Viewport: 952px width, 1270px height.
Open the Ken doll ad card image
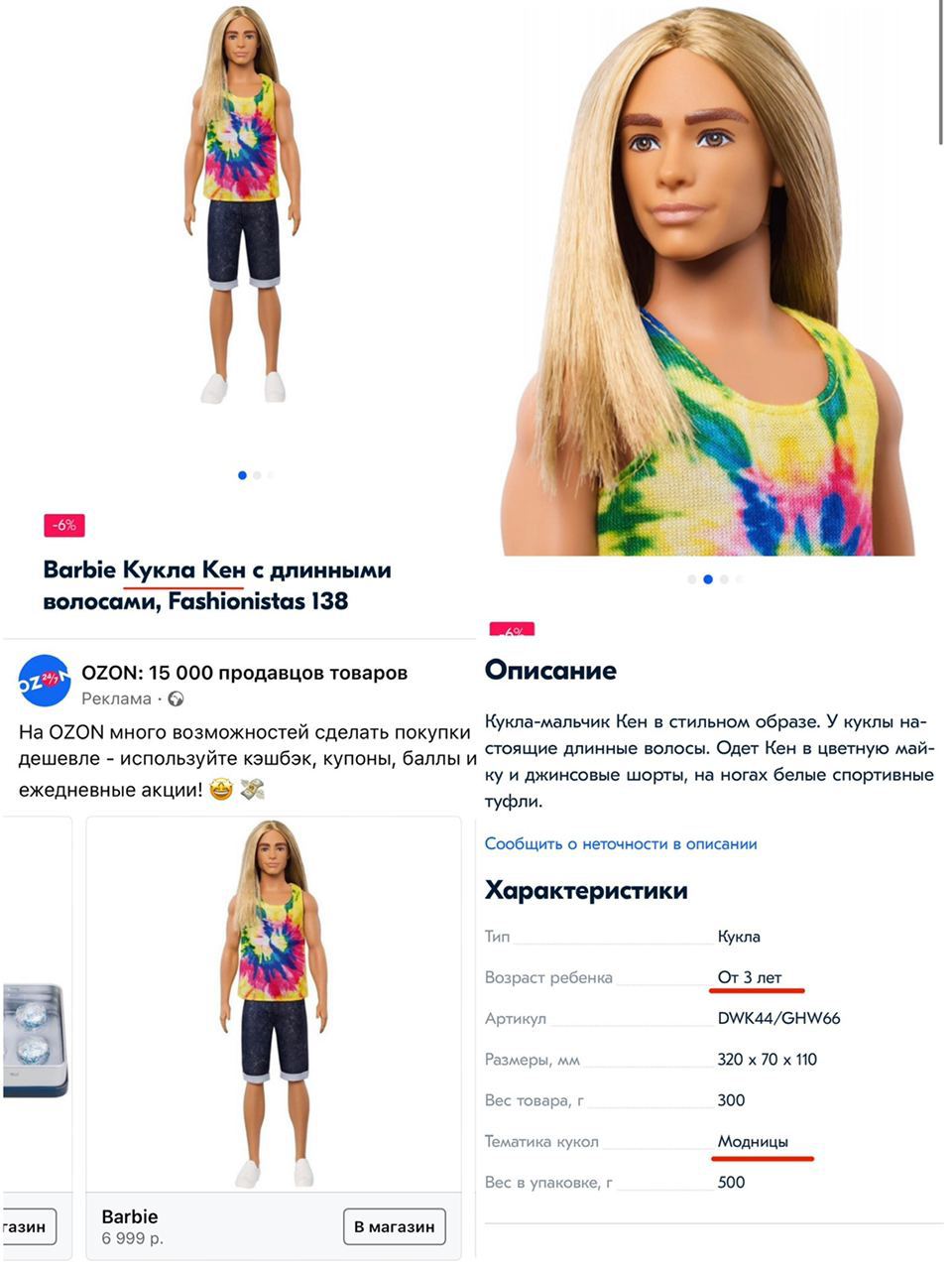click(274, 1004)
